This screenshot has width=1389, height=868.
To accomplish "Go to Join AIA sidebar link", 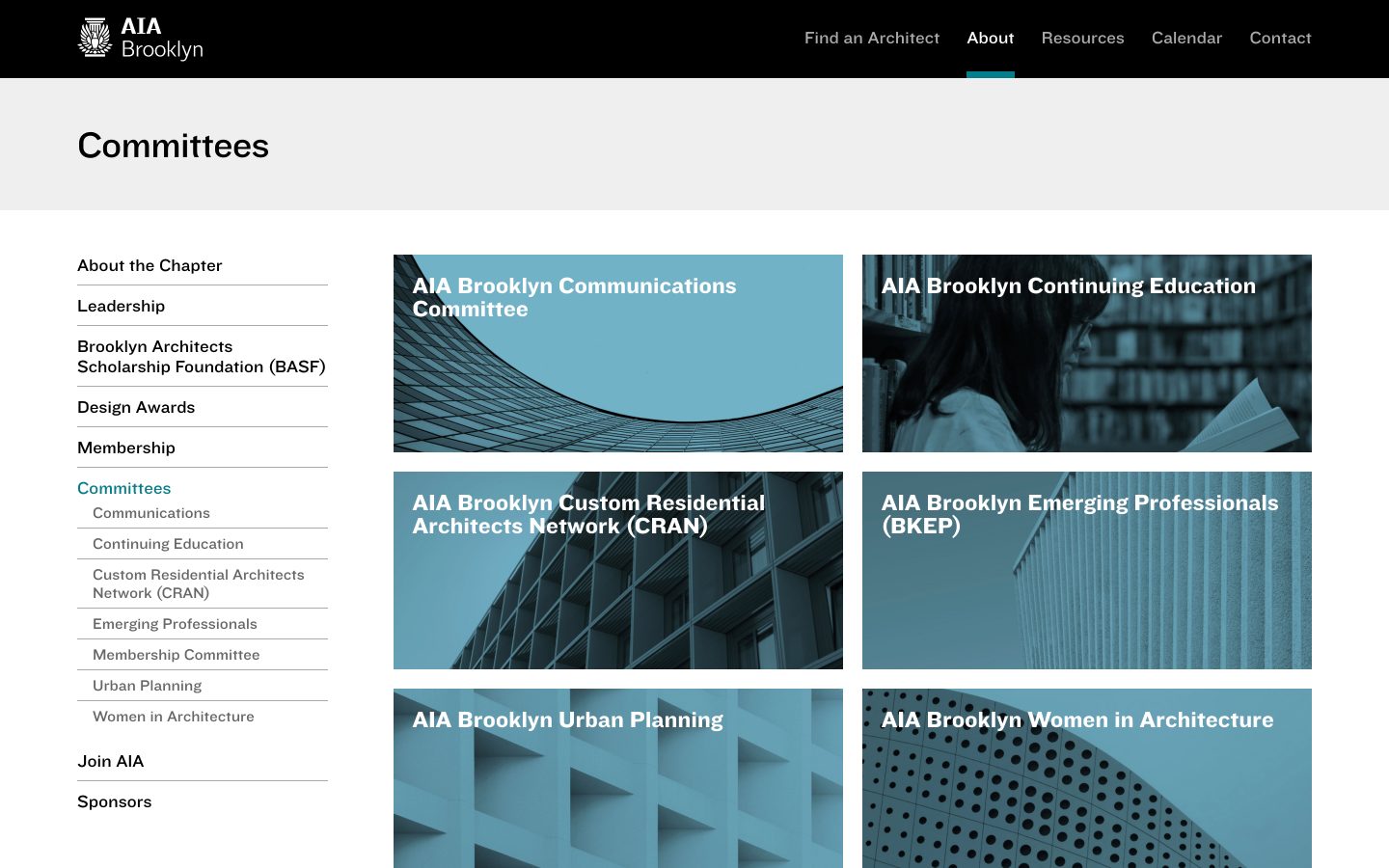I will [110, 761].
